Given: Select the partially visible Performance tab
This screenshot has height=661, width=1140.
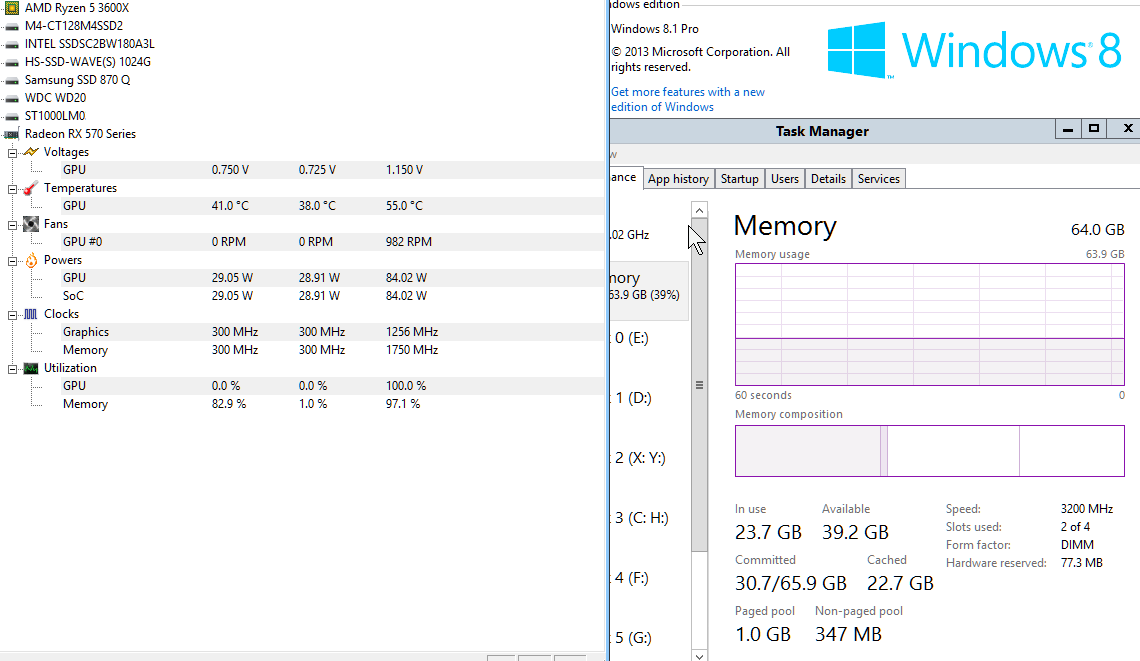Looking at the screenshot, I should 625,177.
